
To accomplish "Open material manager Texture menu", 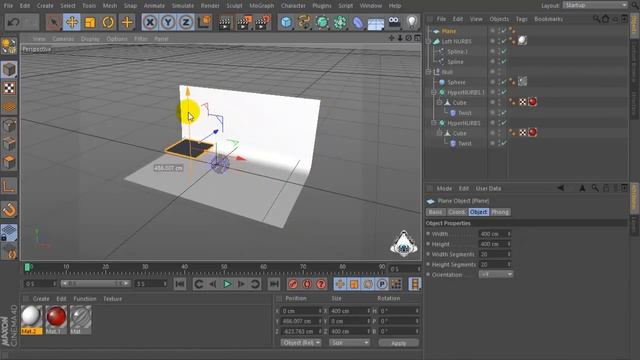I will (x=112, y=299).
